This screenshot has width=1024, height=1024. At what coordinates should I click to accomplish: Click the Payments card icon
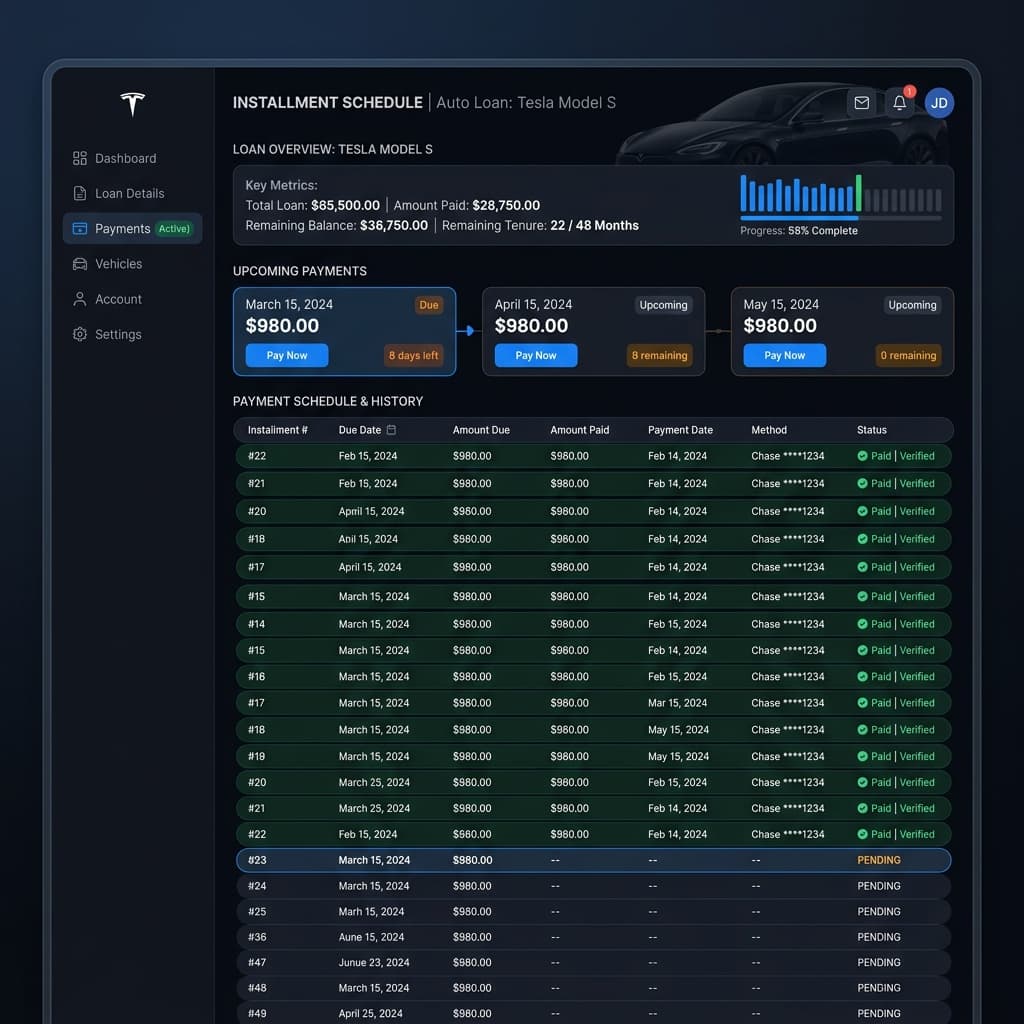80,229
